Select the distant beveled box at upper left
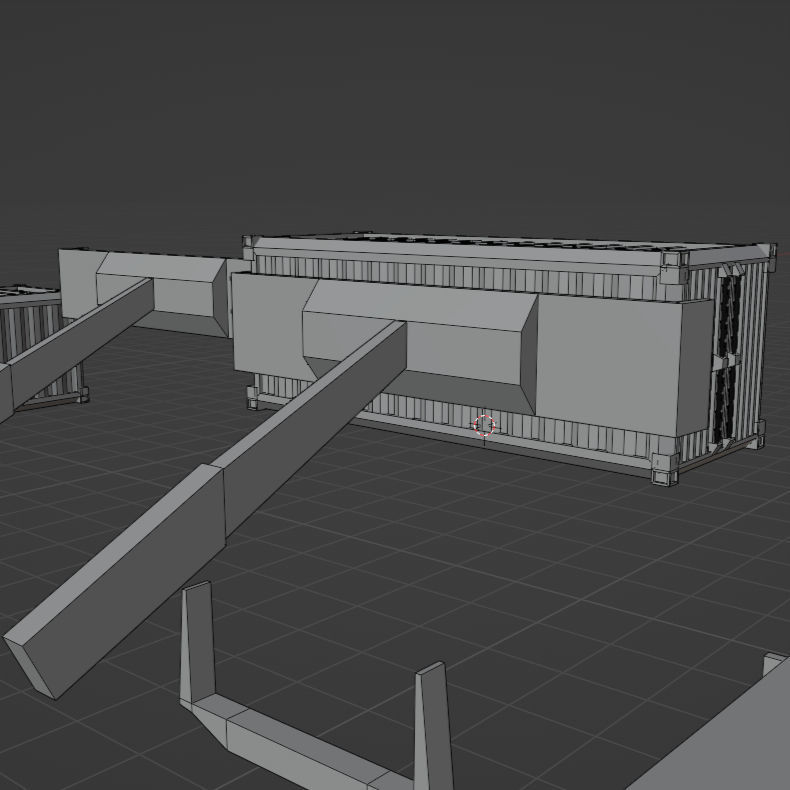 pyautogui.click(x=164, y=292)
